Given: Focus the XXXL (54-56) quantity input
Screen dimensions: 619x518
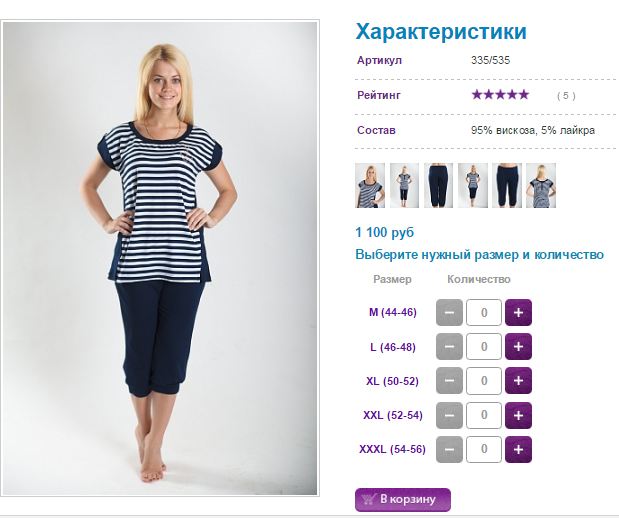Looking at the screenshot, I should tap(484, 449).
